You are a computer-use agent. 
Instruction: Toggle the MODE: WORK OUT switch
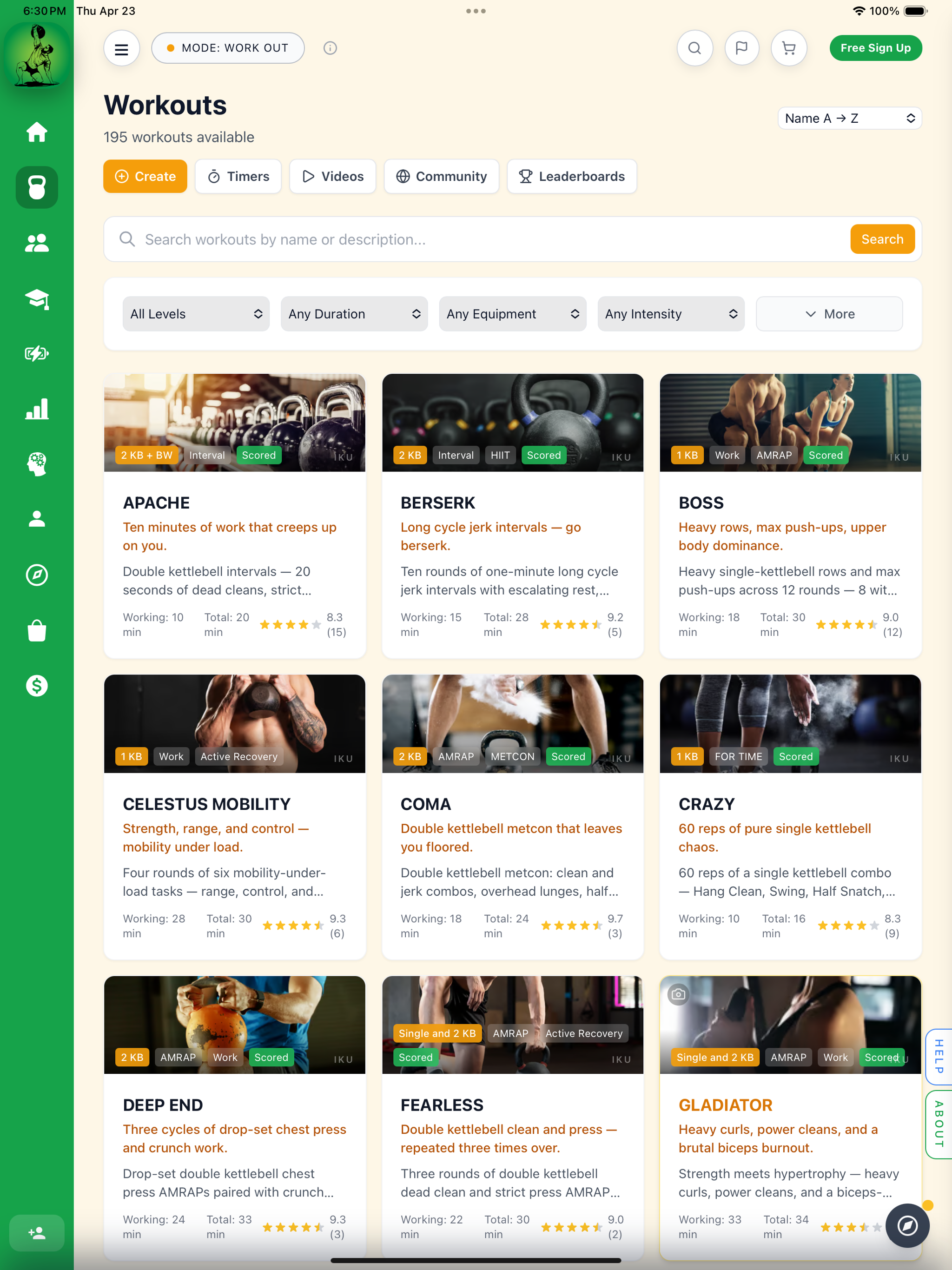(x=228, y=48)
